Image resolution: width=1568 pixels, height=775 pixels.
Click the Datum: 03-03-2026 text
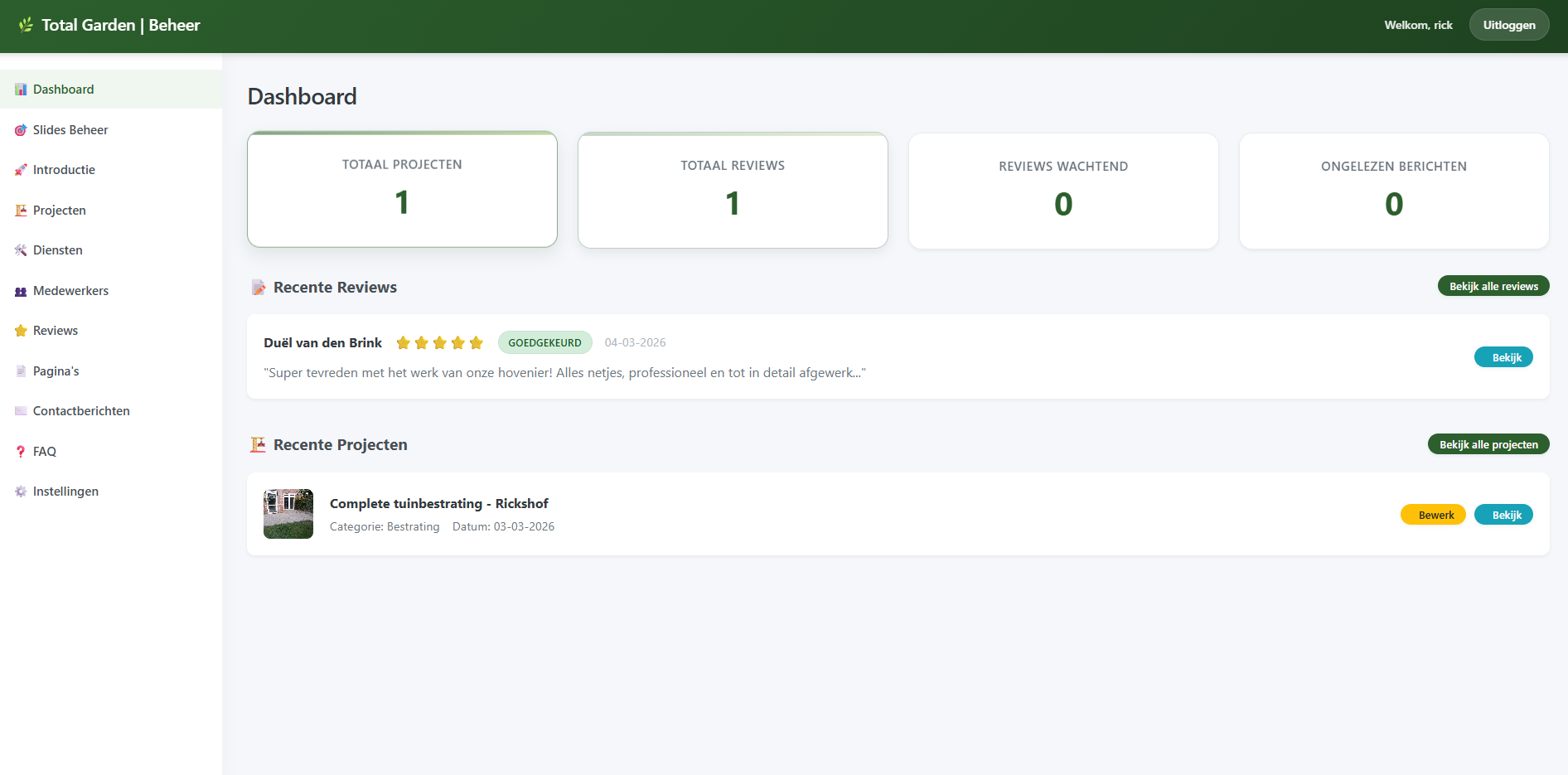(x=503, y=526)
